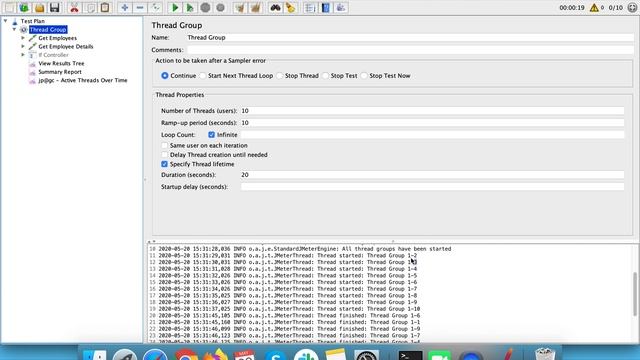Open Safari from the Dock

pos(155,354)
